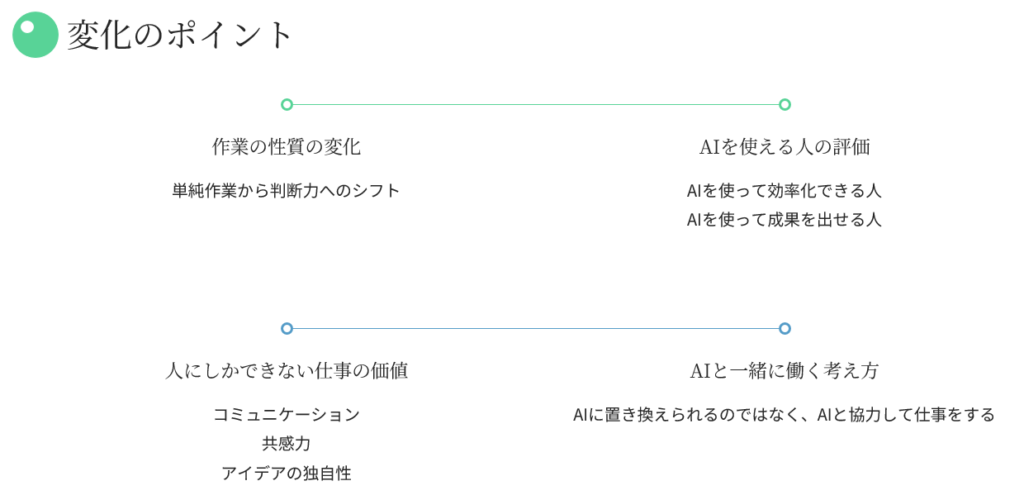This screenshot has height=500, width=1024.
Task: Click the アイデアの独自性 text line
Action: [286, 473]
